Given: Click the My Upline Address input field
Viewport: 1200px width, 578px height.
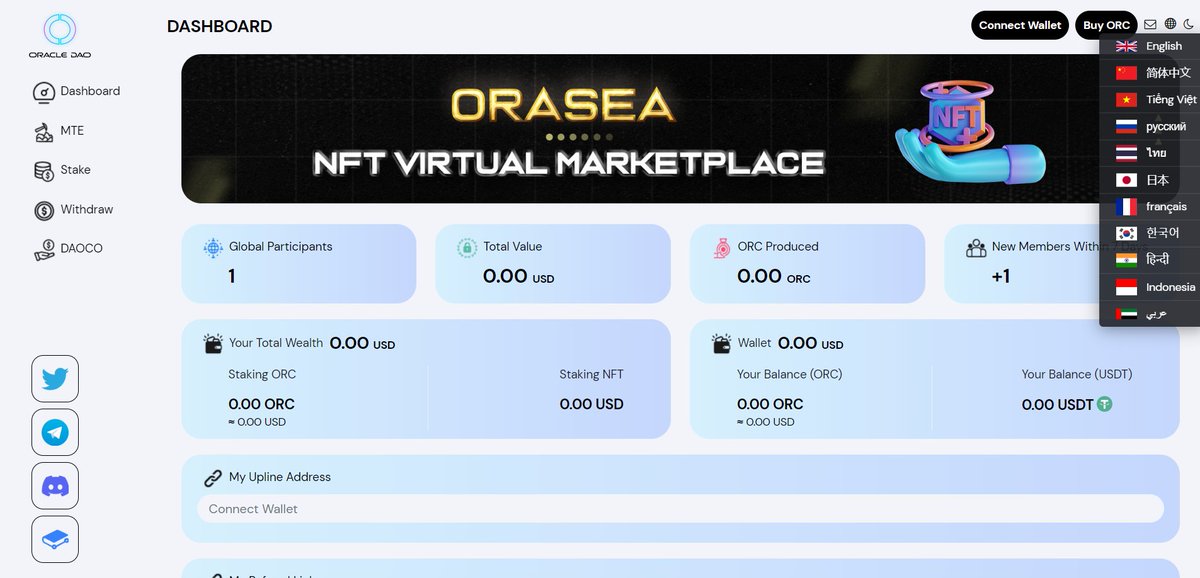Looking at the screenshot, I should 680,509.
